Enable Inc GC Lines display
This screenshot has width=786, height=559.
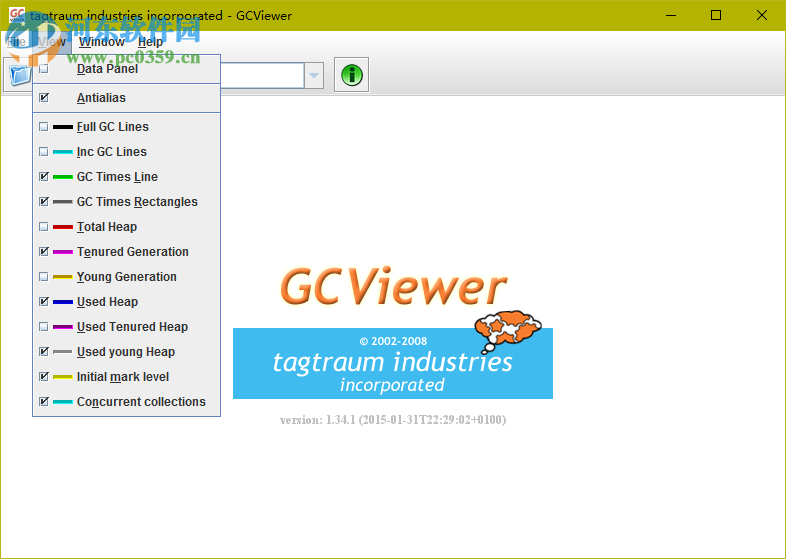126,152
